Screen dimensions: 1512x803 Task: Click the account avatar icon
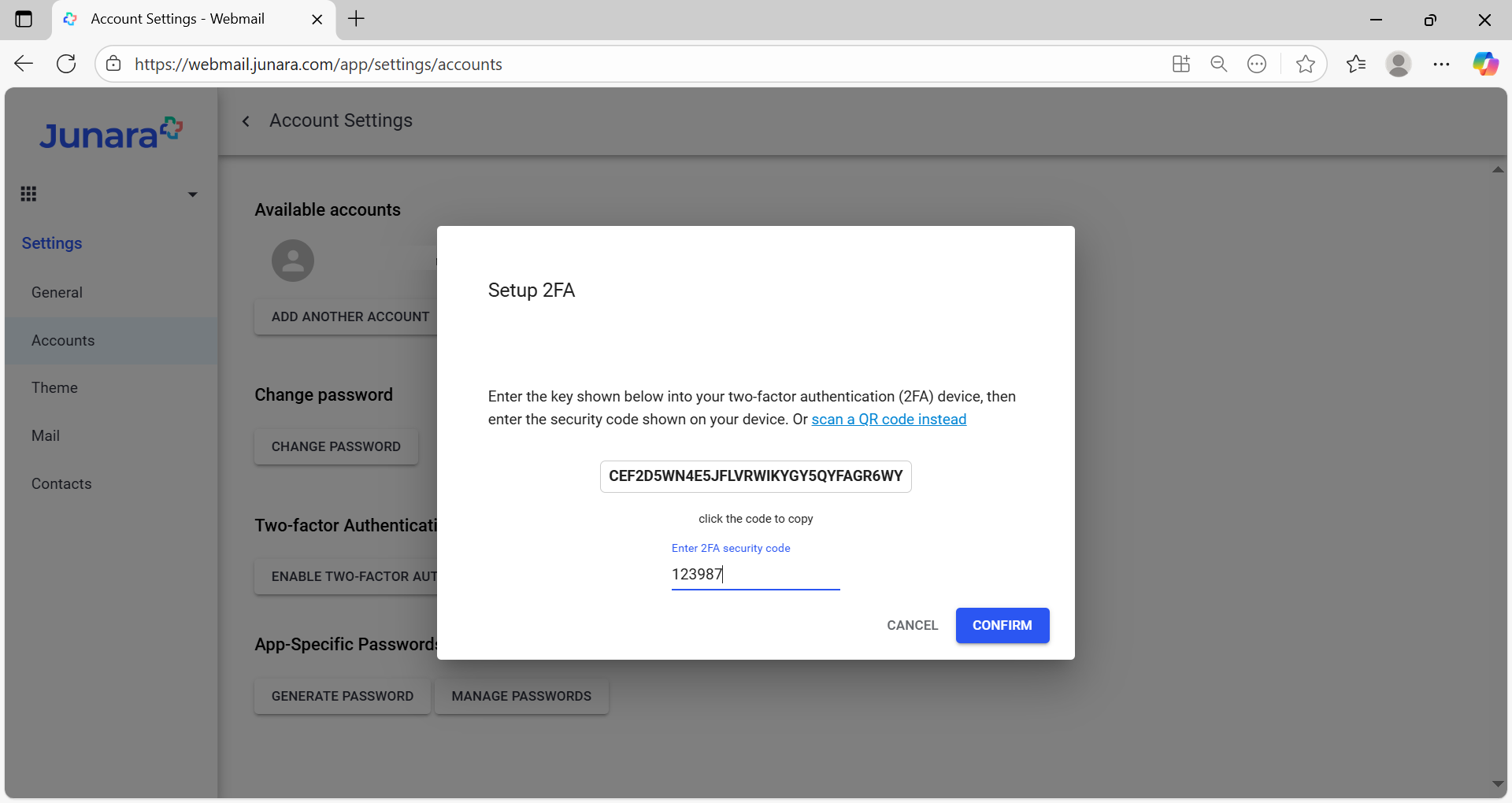tap(293, 261)
